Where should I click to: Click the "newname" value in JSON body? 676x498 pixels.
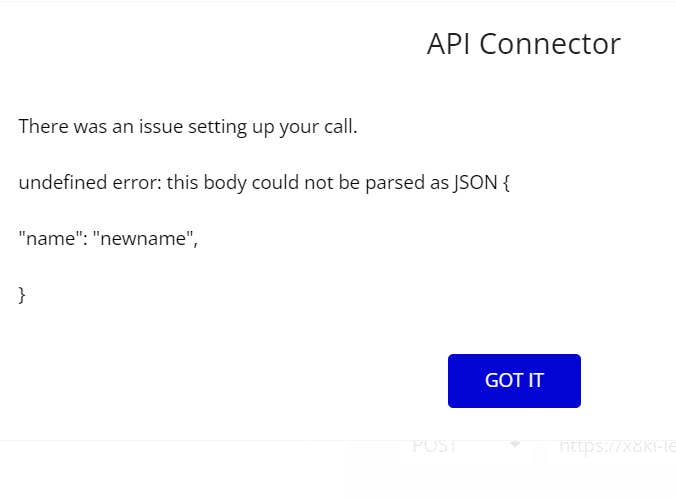point(142,238)
